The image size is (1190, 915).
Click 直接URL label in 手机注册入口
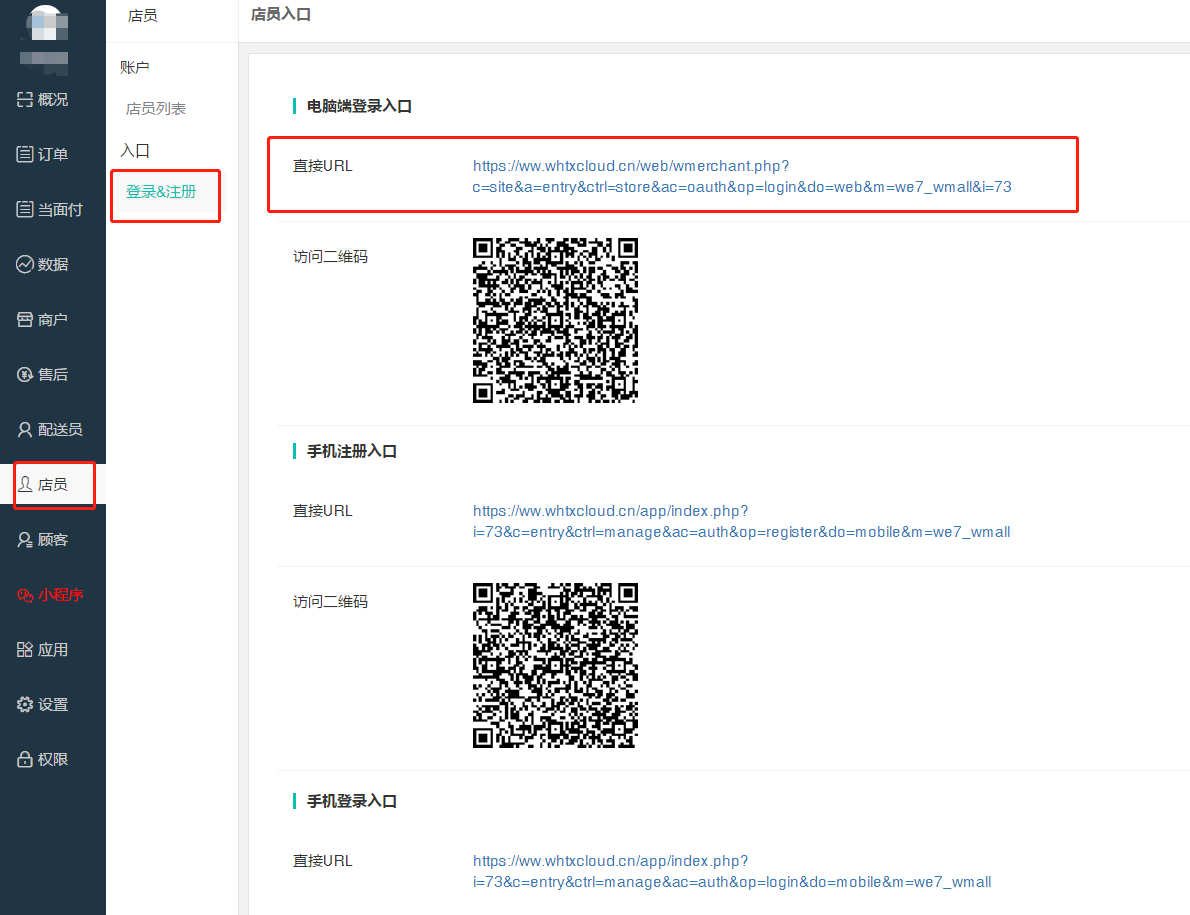tap(323, 511)
